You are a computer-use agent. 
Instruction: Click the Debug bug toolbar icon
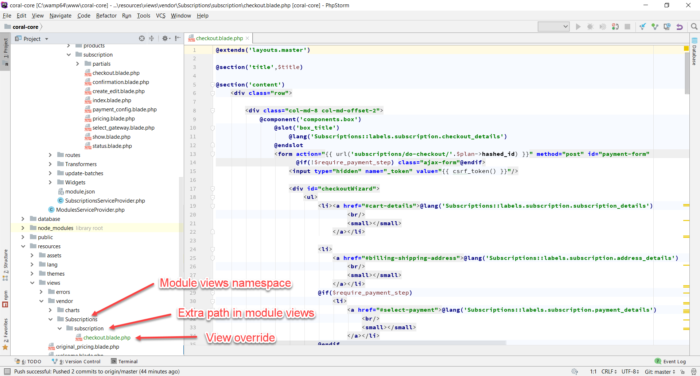click(590, 27)
